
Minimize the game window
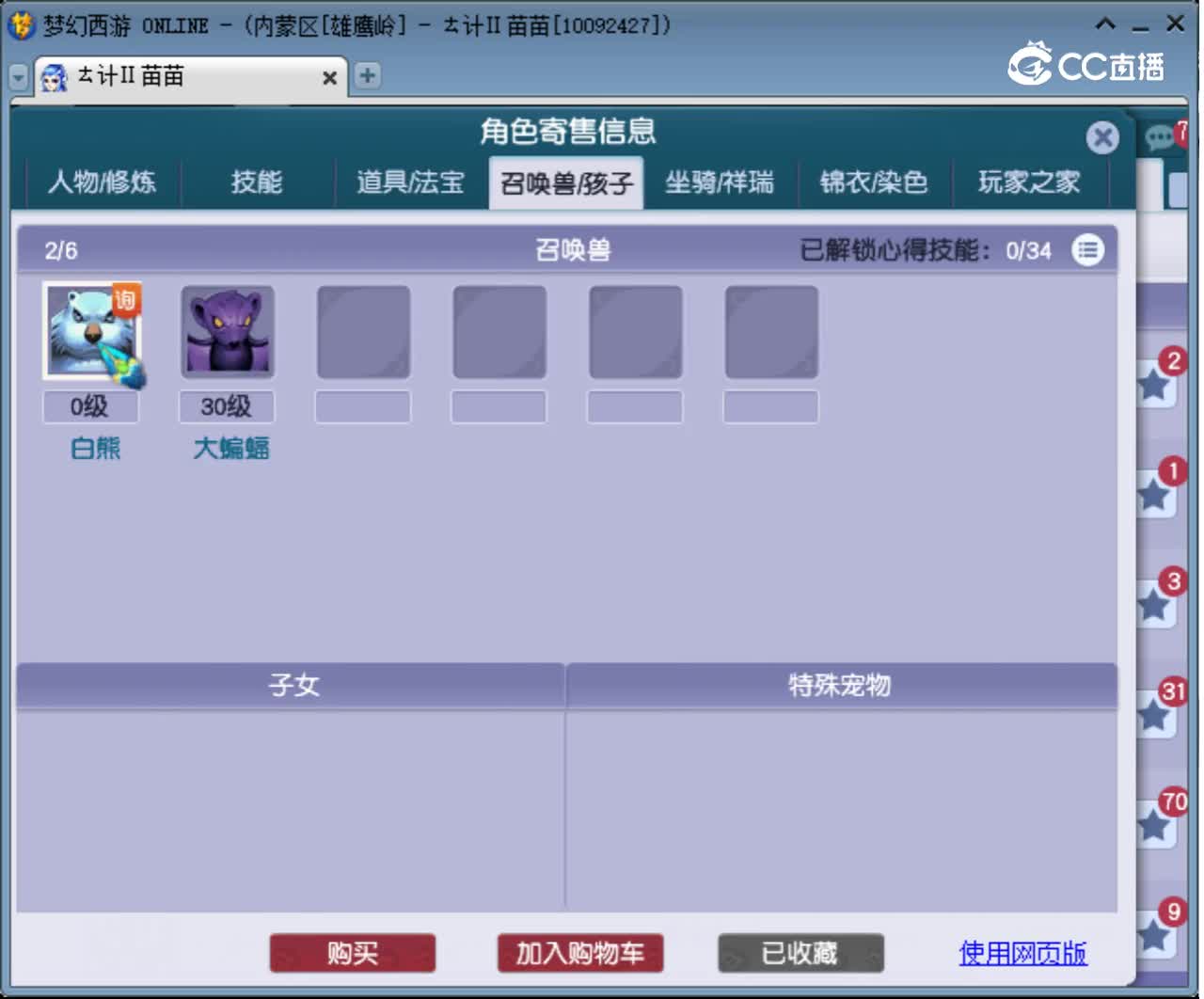point(1141,26)
